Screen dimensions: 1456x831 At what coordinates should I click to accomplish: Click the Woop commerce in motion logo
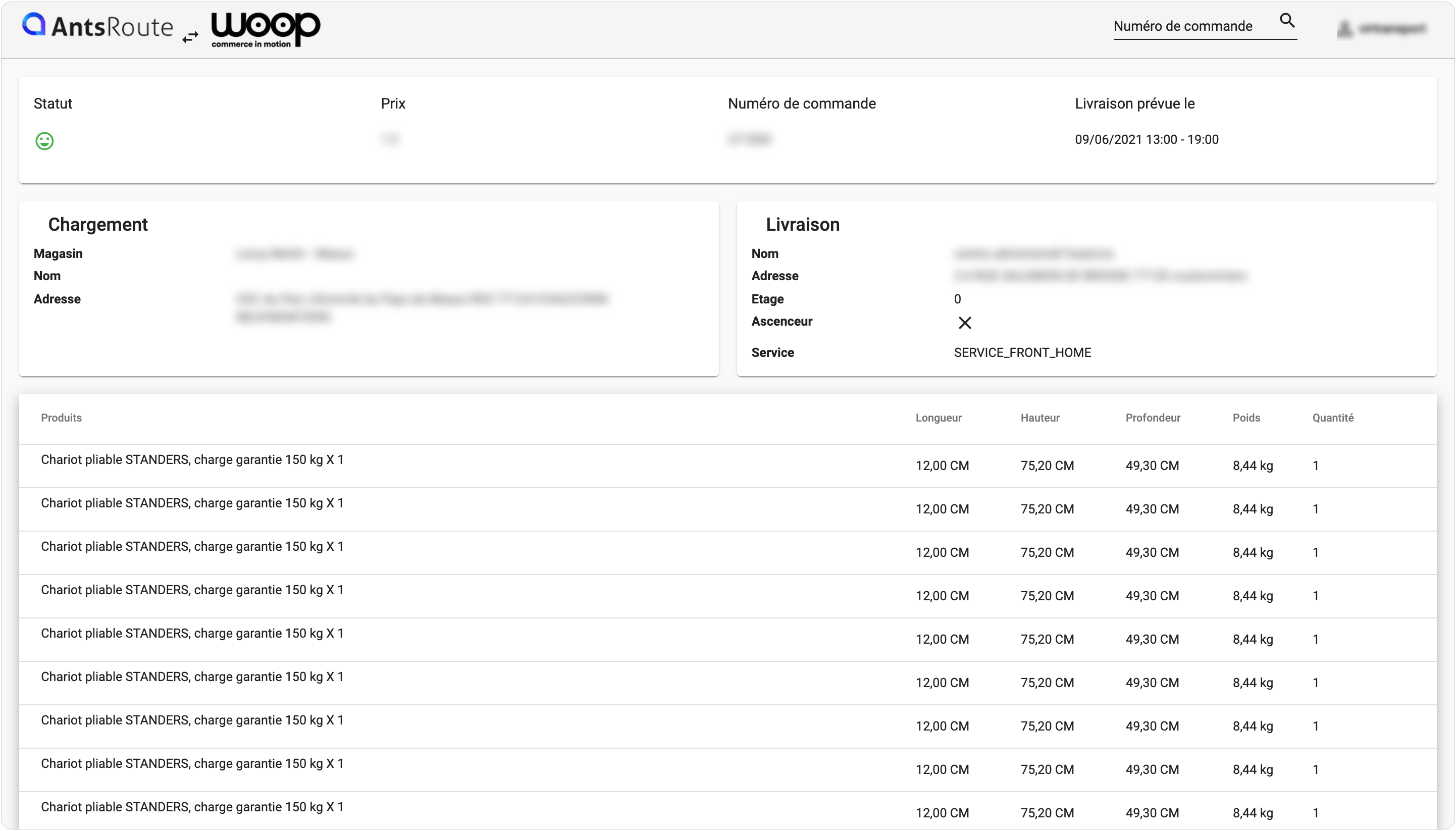point(266,29)
